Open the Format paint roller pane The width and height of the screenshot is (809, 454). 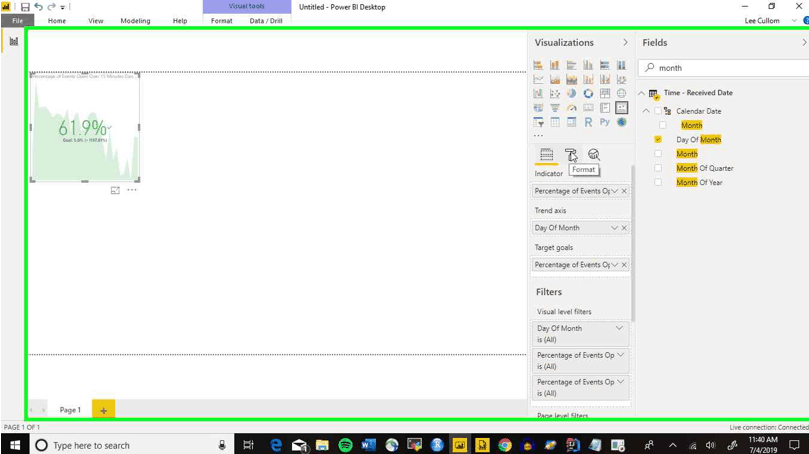[571, 154]
